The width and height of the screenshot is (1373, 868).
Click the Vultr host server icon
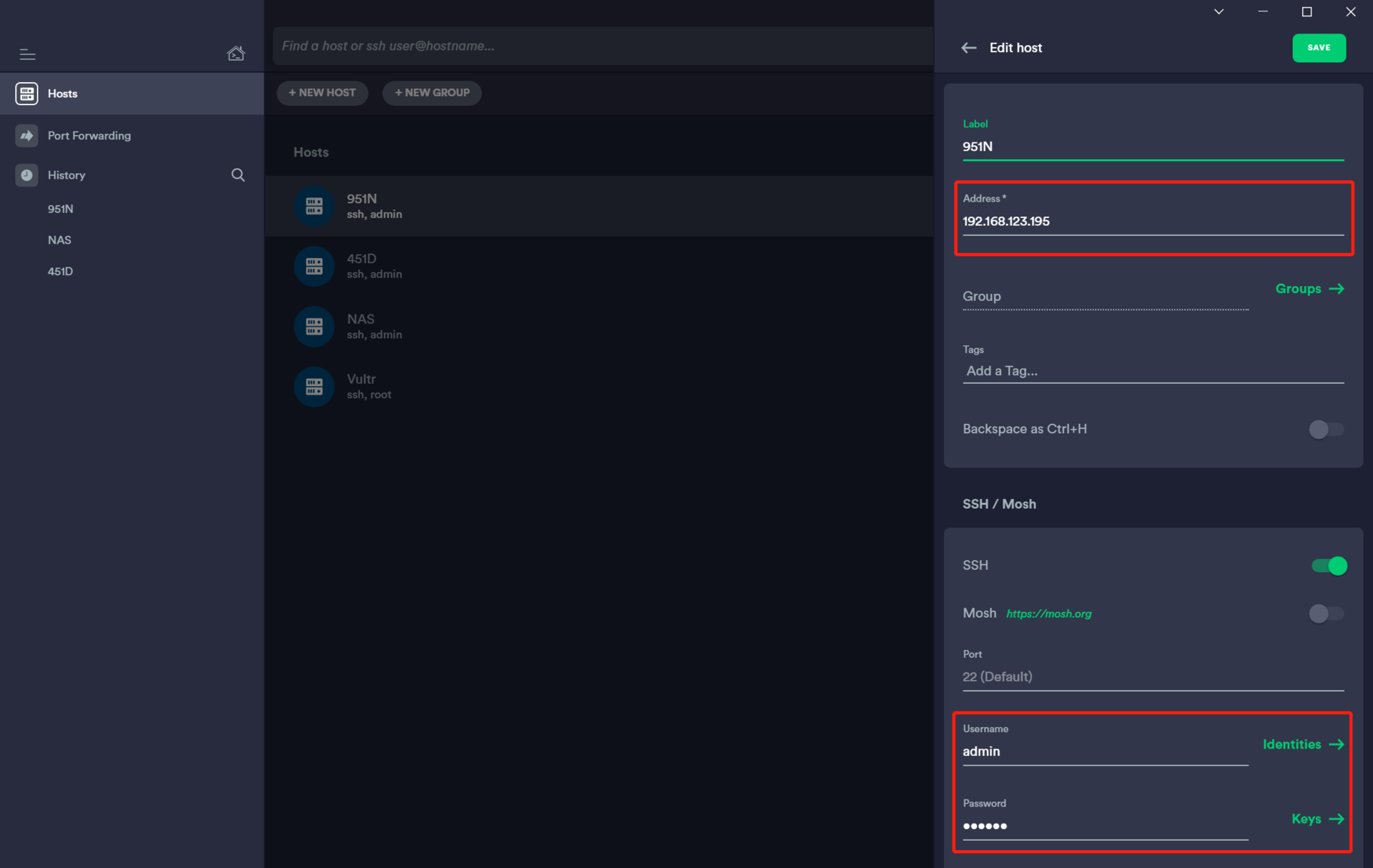314,387
